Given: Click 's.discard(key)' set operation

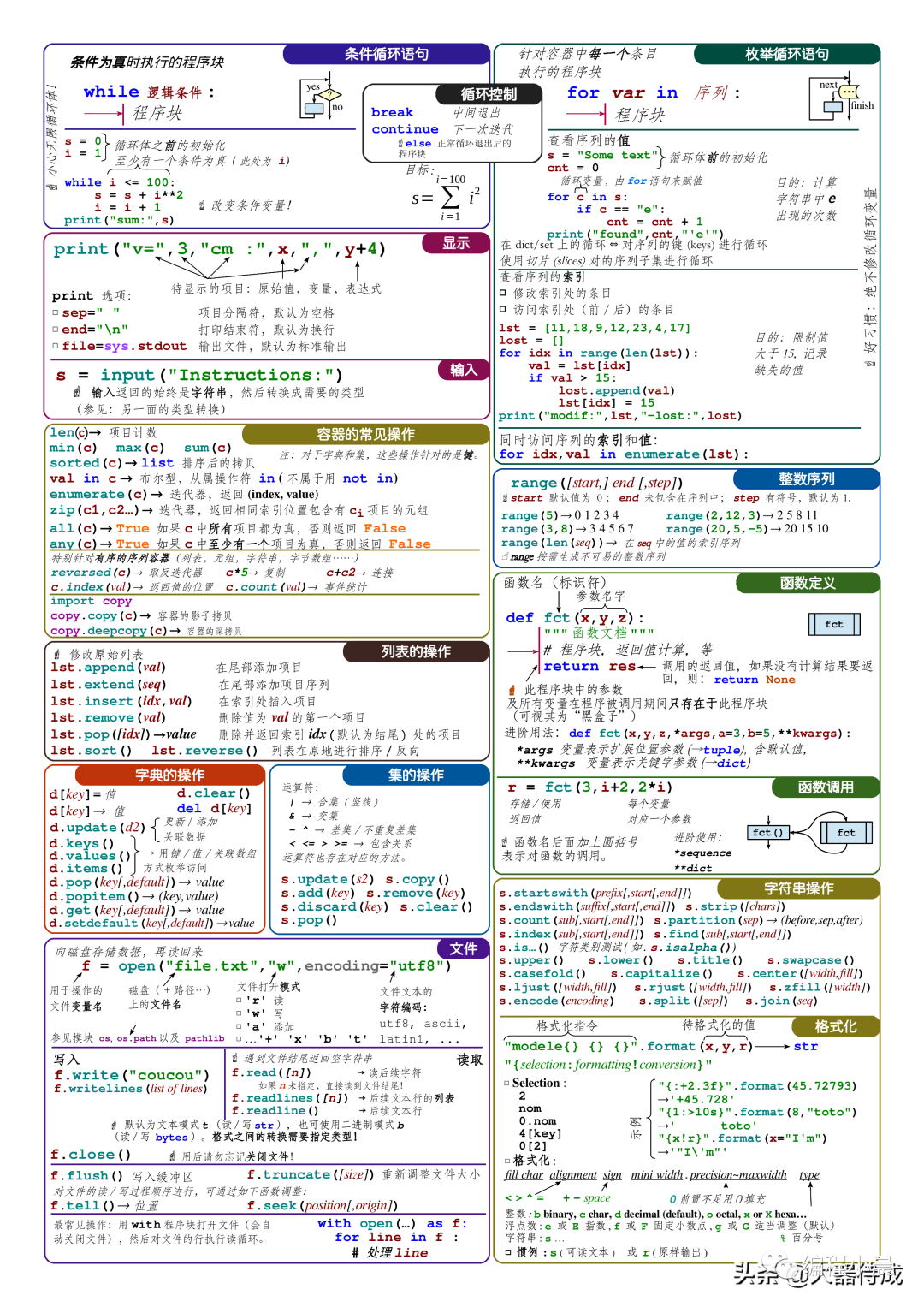Looking at the screenshot, I should point(335,906).
